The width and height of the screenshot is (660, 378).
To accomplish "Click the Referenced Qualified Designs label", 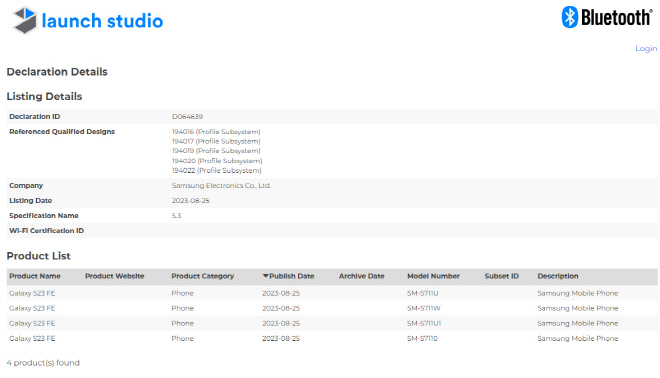I will (62, 132).
